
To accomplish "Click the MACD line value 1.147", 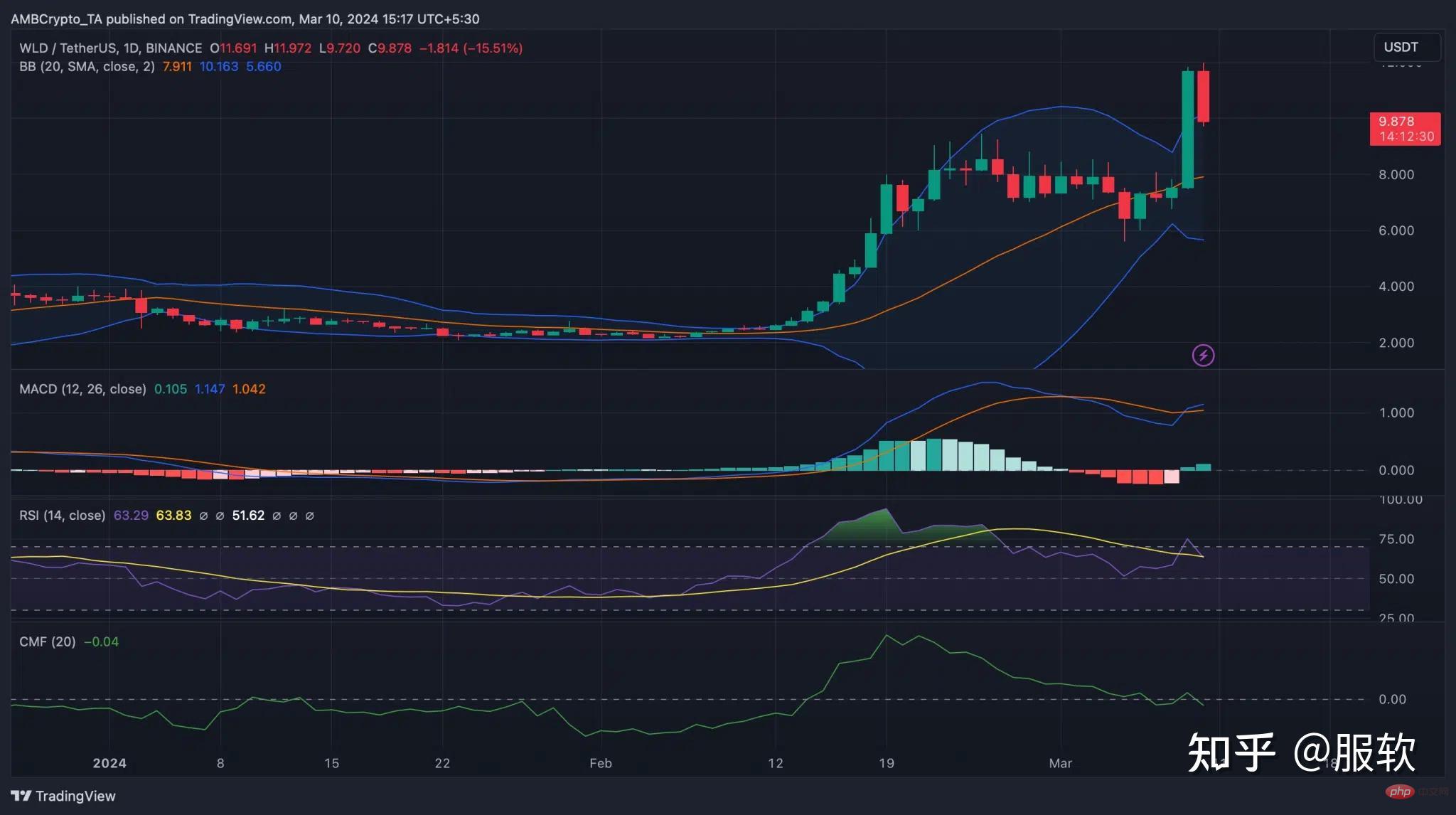I will point(210,389).
